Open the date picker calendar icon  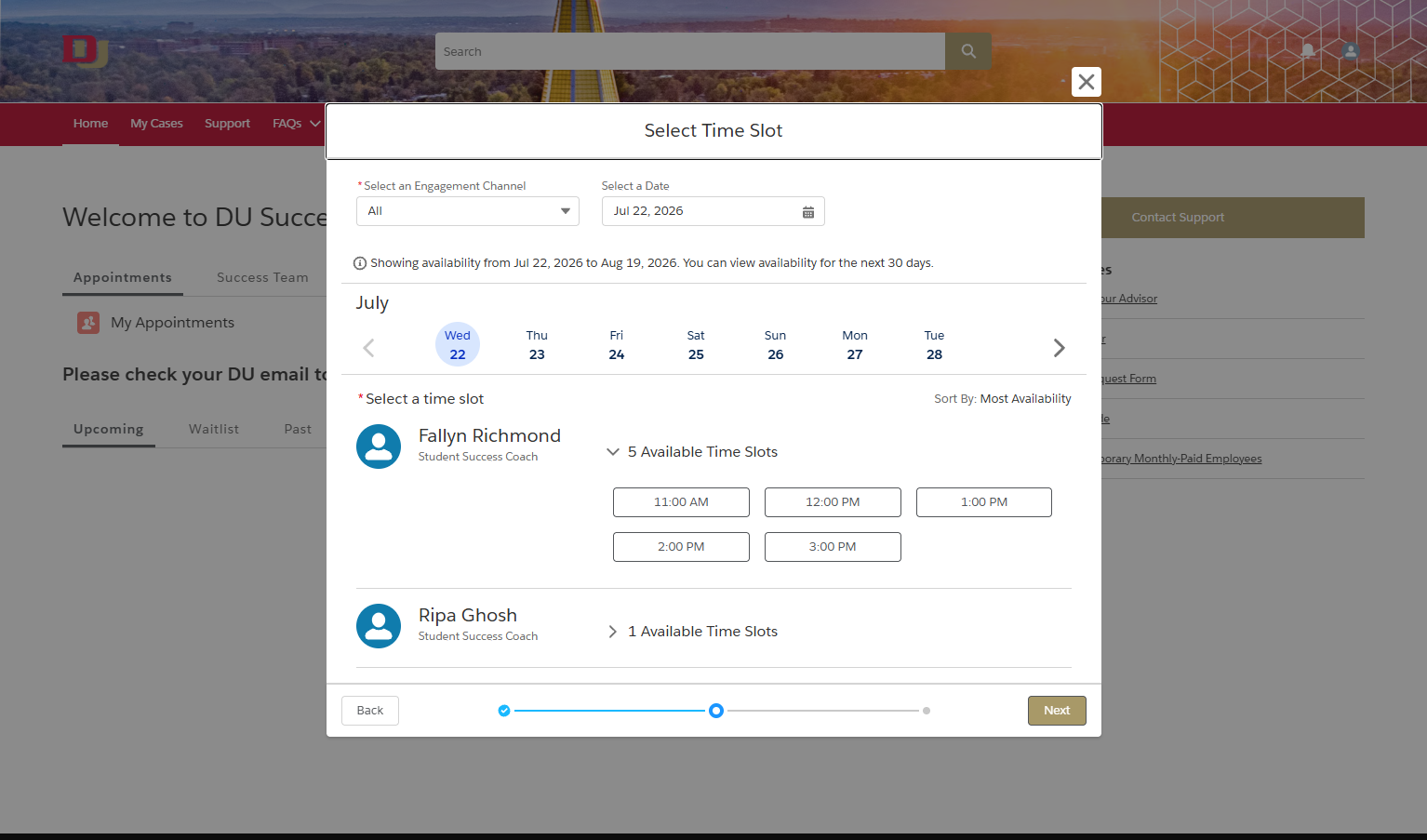[808, 212]
